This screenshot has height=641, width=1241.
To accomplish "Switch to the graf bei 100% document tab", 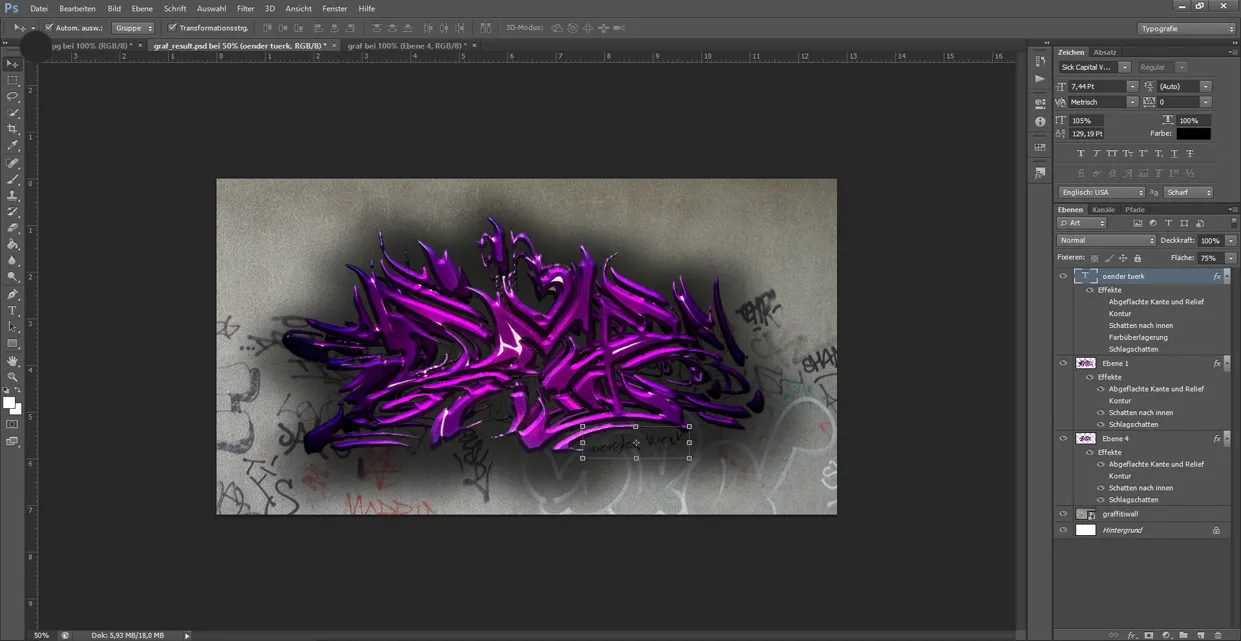I will click(x=406, y=45).
